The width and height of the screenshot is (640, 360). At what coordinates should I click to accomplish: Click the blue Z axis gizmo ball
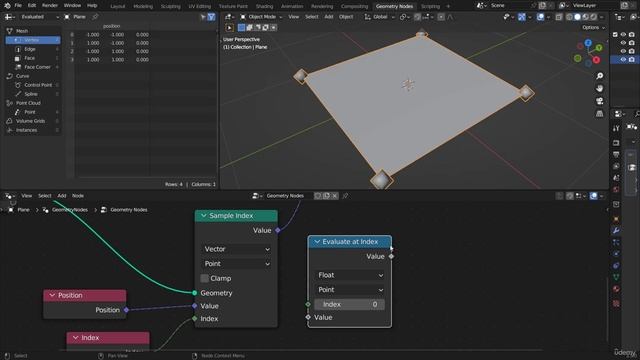(x=588, y=43)
